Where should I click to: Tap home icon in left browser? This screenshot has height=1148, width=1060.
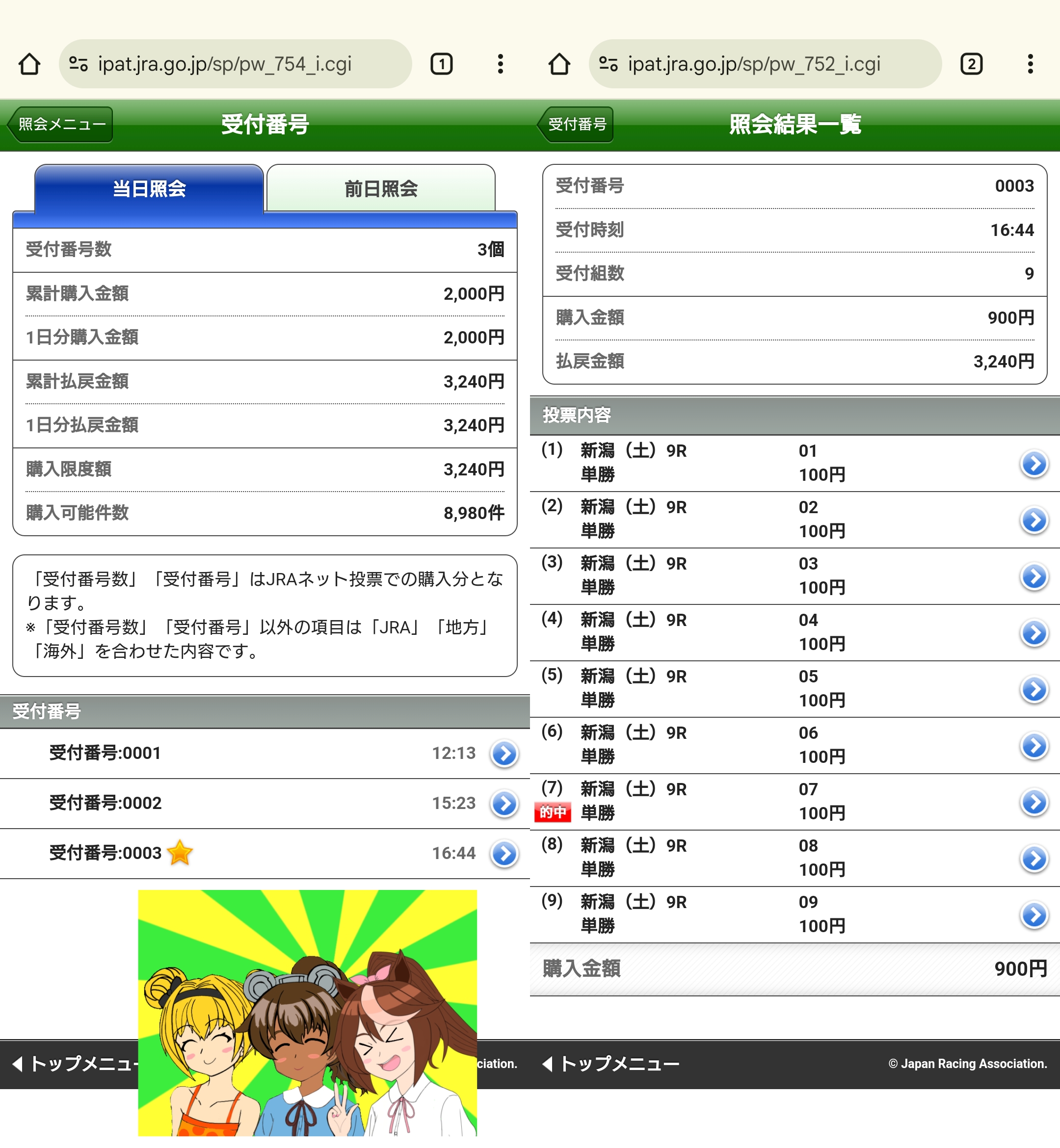[29, 64]
